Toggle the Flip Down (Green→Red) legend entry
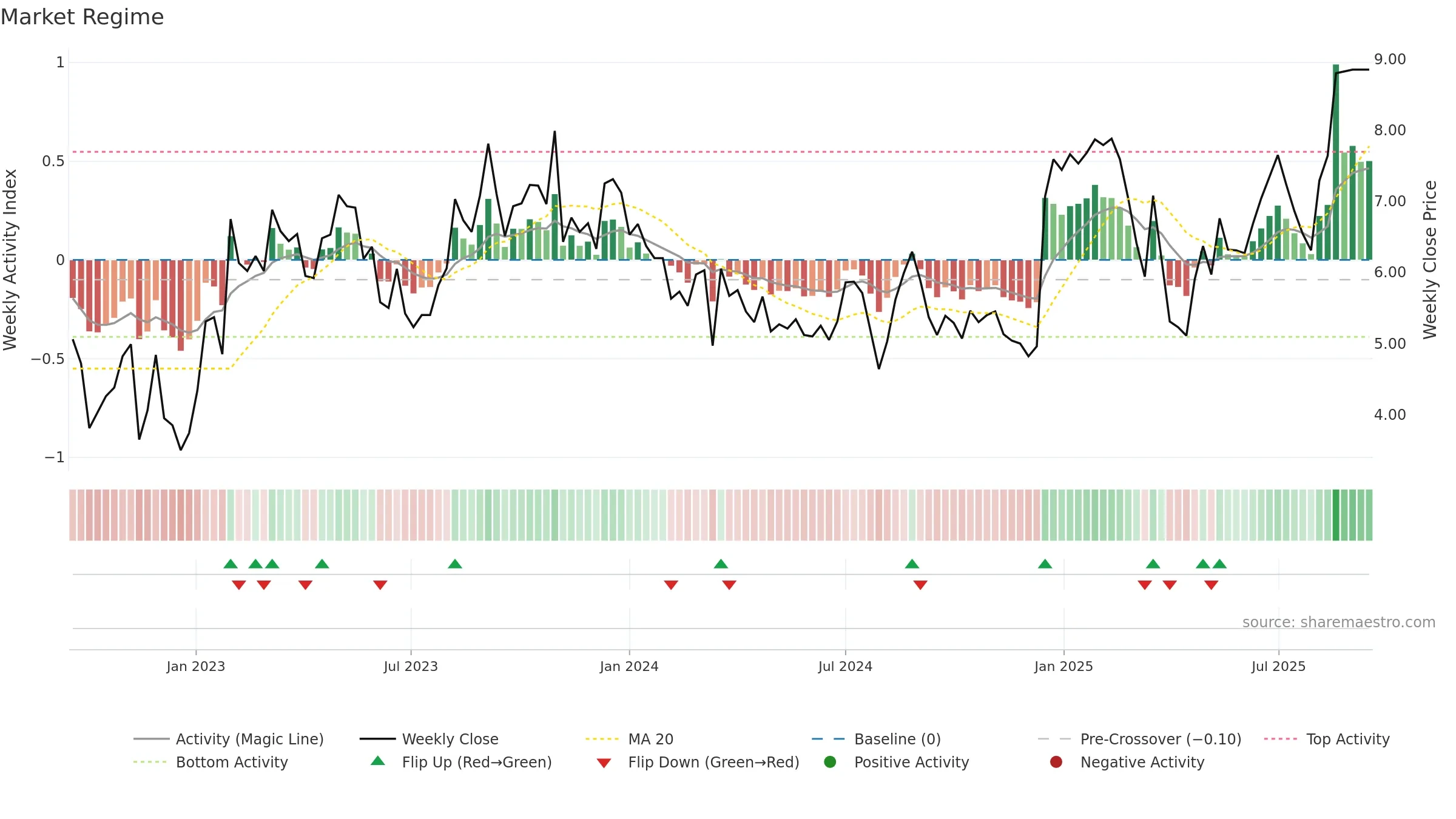 pyautogui.click(x=698, y=762)
